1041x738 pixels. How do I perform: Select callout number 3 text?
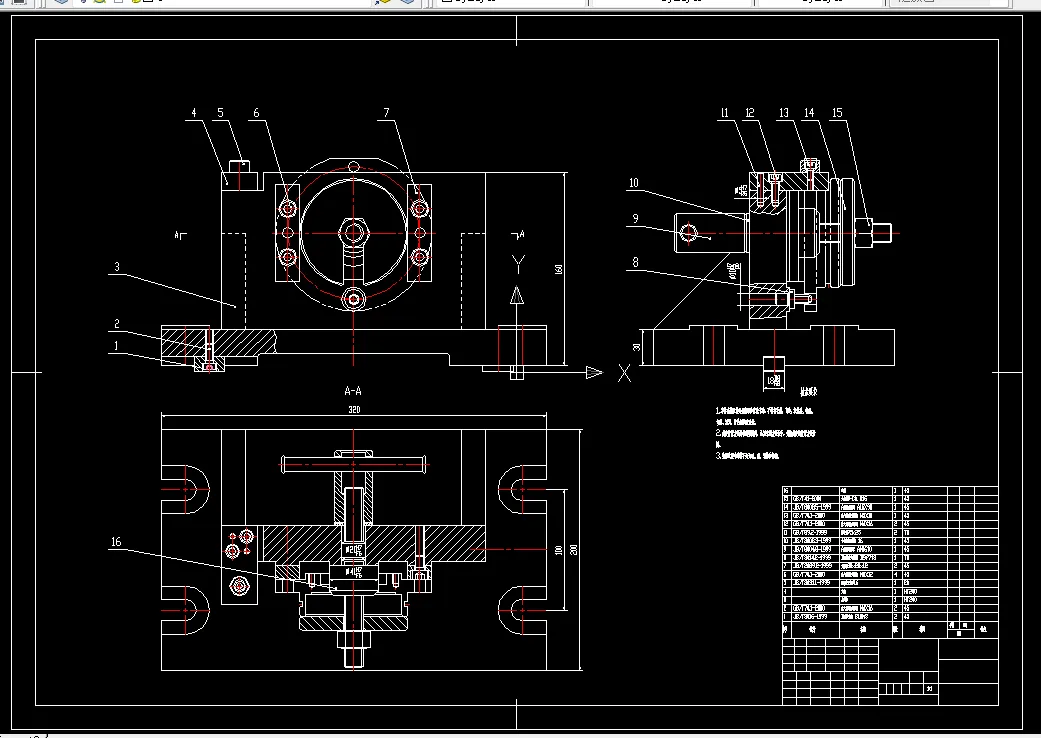click(x=117, y=267)
